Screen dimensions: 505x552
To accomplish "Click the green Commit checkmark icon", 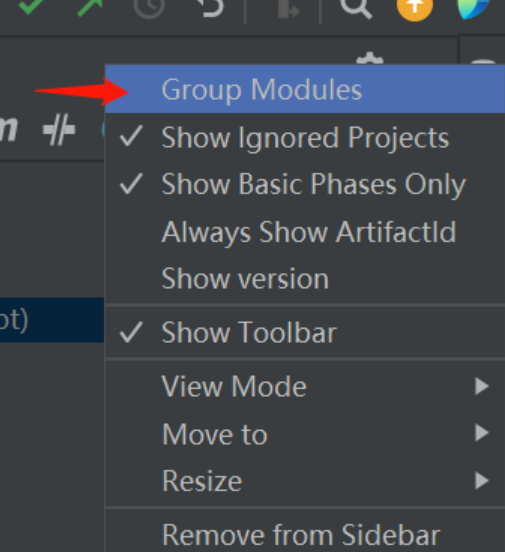I will [31, 6].
